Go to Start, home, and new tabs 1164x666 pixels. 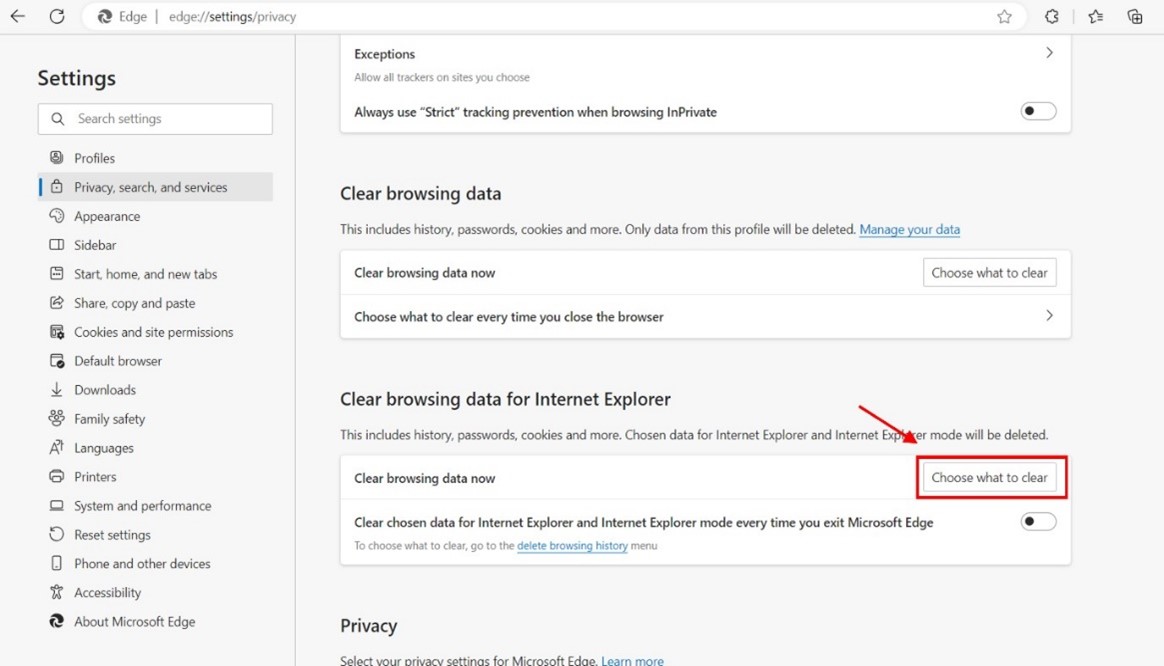[x=146, y=274]
